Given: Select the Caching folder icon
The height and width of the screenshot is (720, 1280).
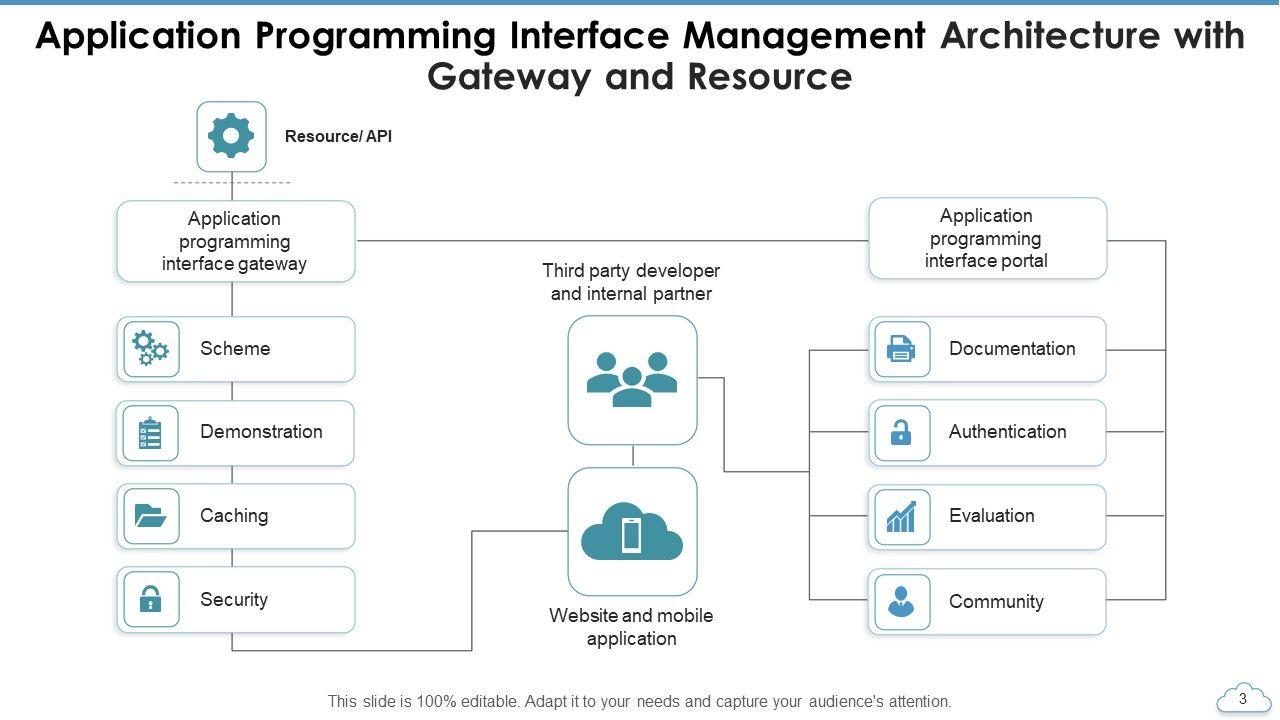Looking at the screenshot, I should (151, 516).
